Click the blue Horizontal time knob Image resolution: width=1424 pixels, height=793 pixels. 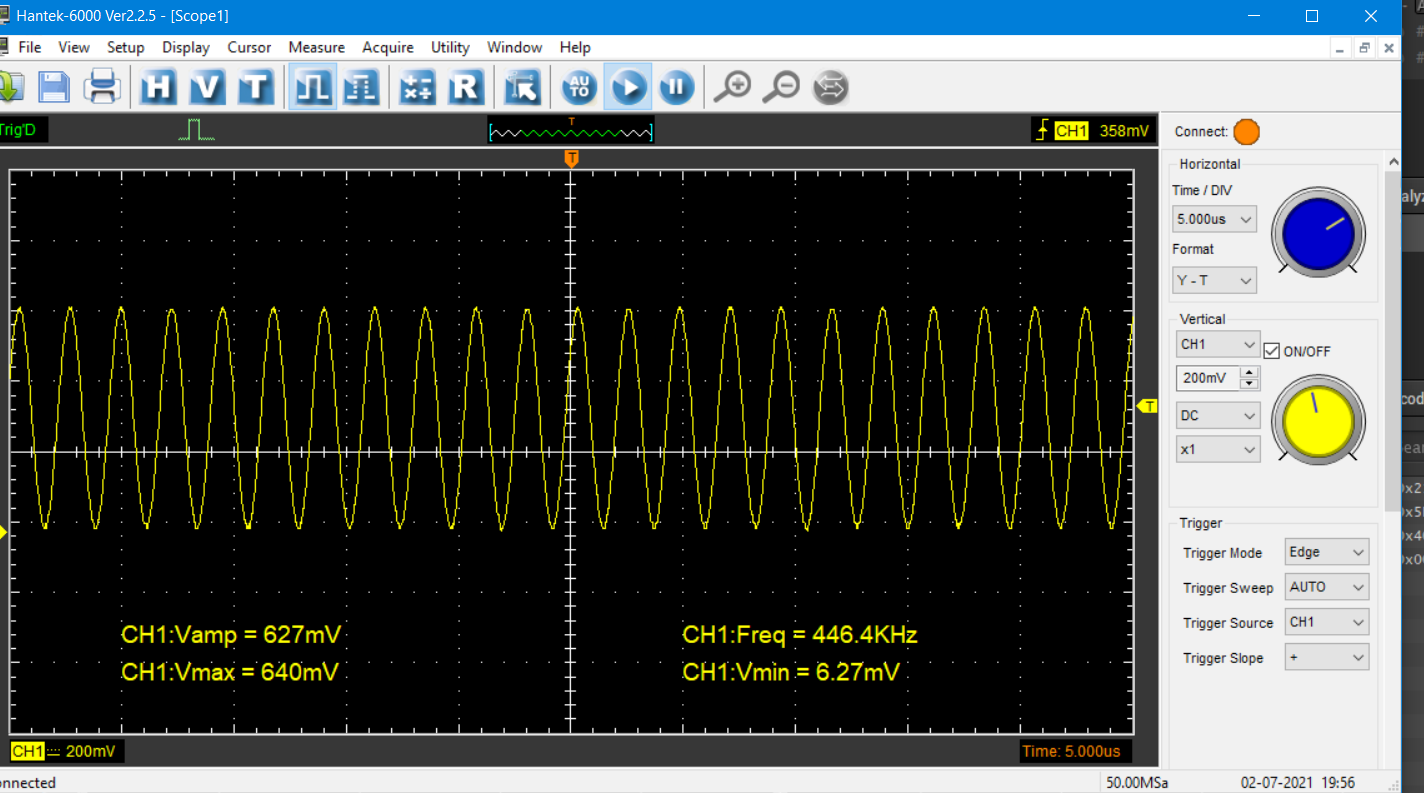tap(1318, 233)
